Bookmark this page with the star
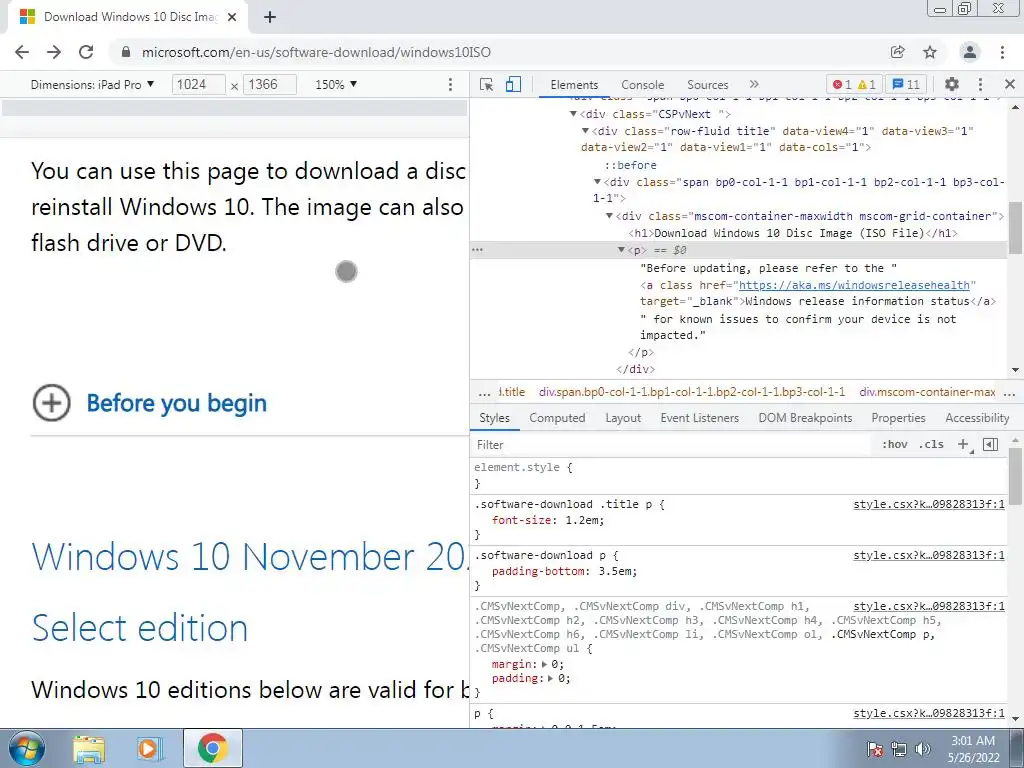The image size is (1024, 768). click(x=930, y=52)
